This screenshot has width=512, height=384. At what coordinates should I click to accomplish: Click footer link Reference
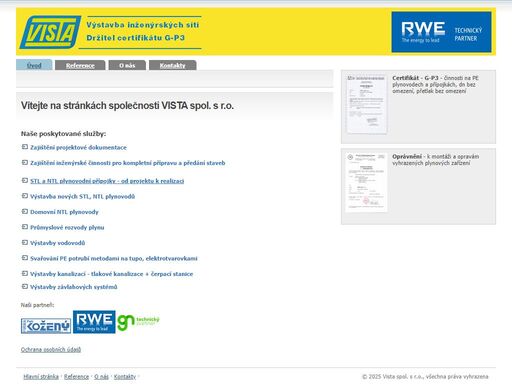(76, 377)
